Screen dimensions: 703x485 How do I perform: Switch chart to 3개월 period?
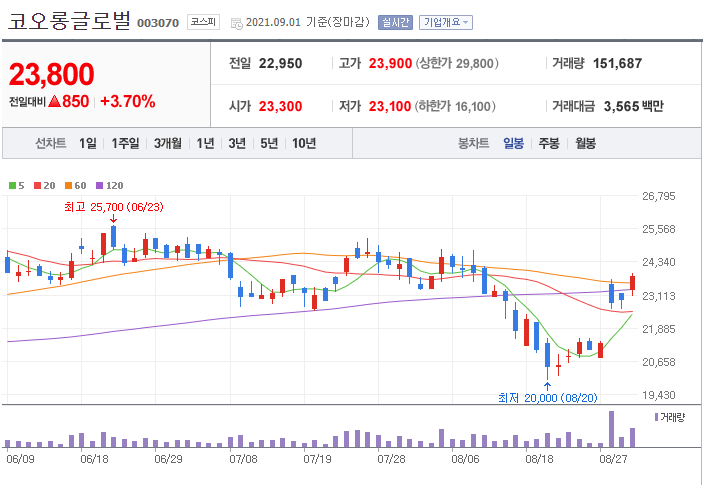[x=168, y=143]
